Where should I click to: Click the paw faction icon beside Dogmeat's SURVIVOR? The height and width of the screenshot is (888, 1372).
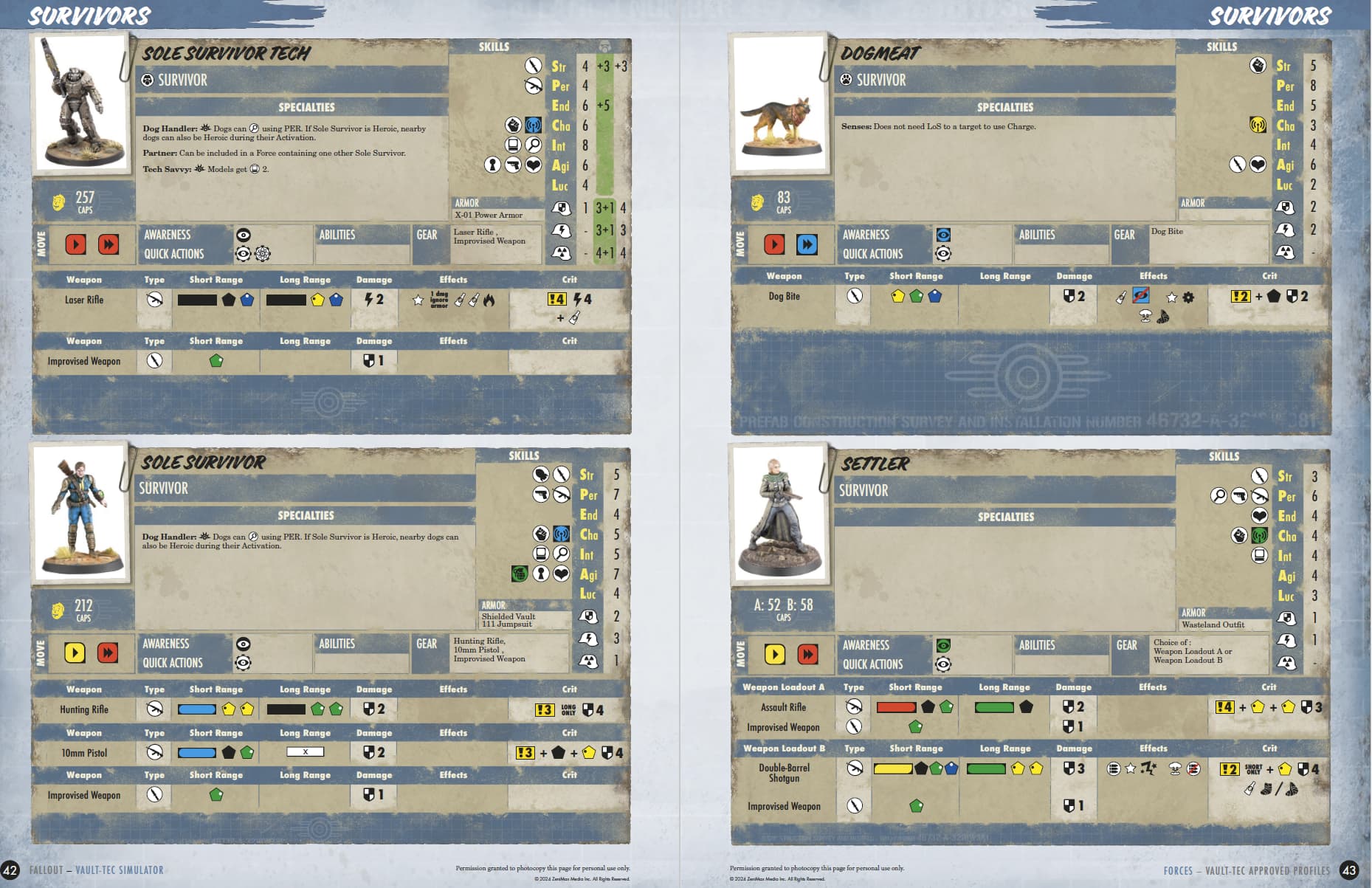(x=846, y=80)
